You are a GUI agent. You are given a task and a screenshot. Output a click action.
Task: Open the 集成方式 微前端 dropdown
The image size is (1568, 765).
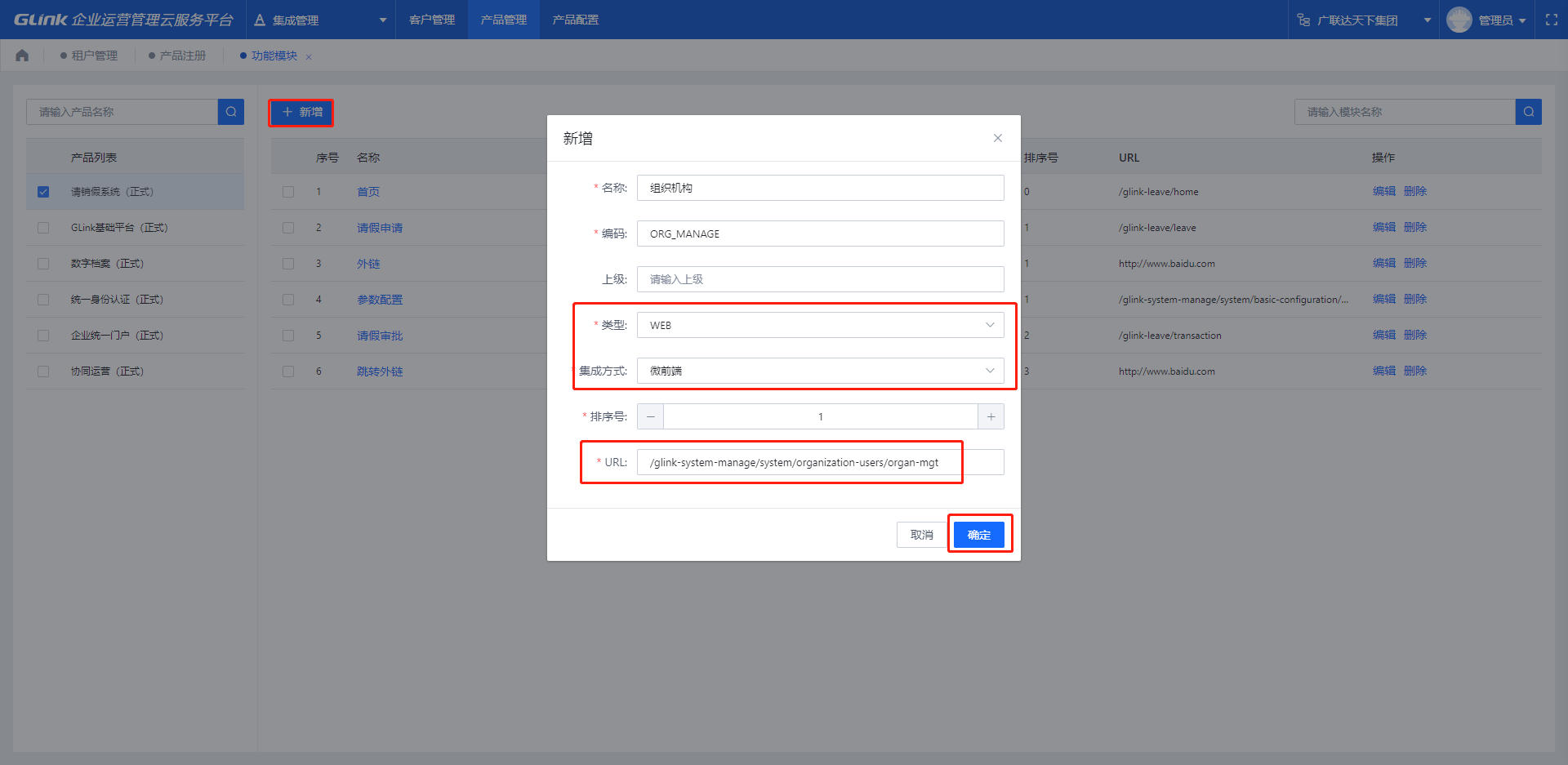(x=820, y=371)
